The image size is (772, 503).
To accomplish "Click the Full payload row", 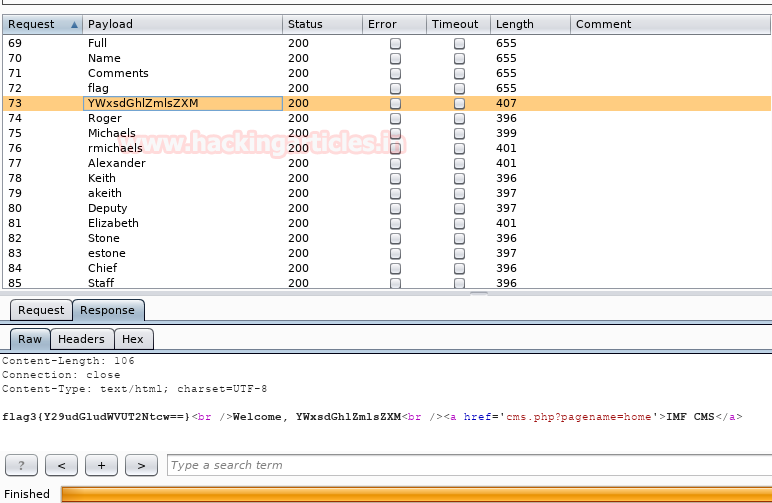I will coord(386,43).
